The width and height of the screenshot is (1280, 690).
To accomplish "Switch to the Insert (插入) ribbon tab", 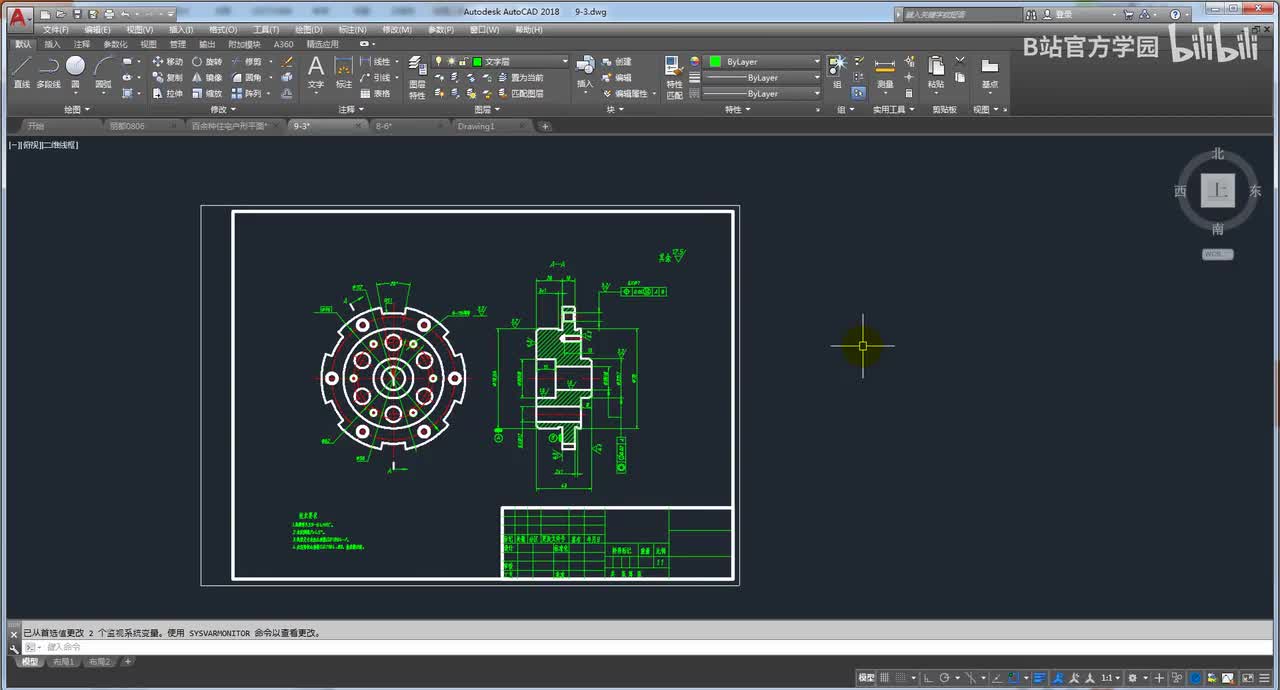I will [x=52, y=44].
